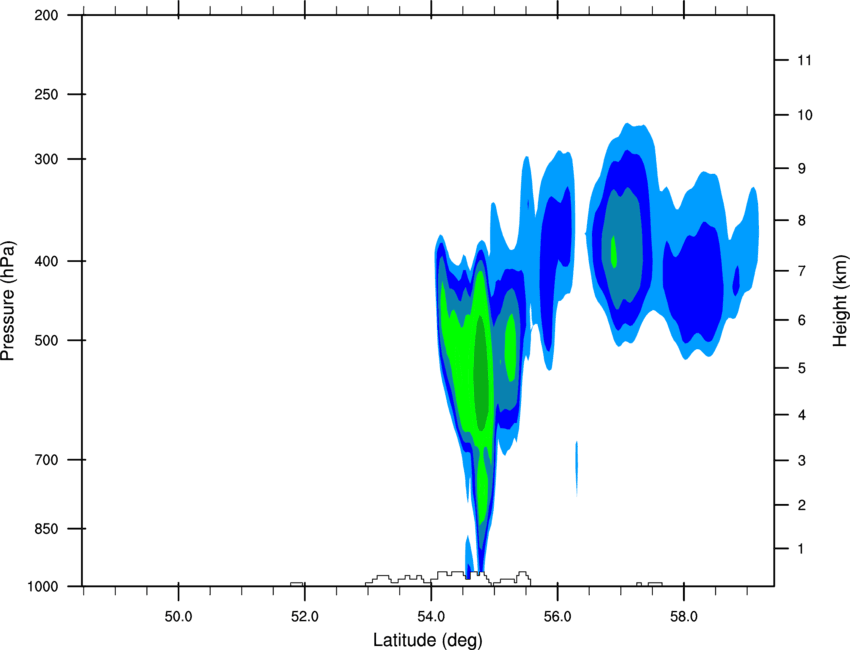Pick the 7 km height label
850x650 pixels.
coord(801,271)
